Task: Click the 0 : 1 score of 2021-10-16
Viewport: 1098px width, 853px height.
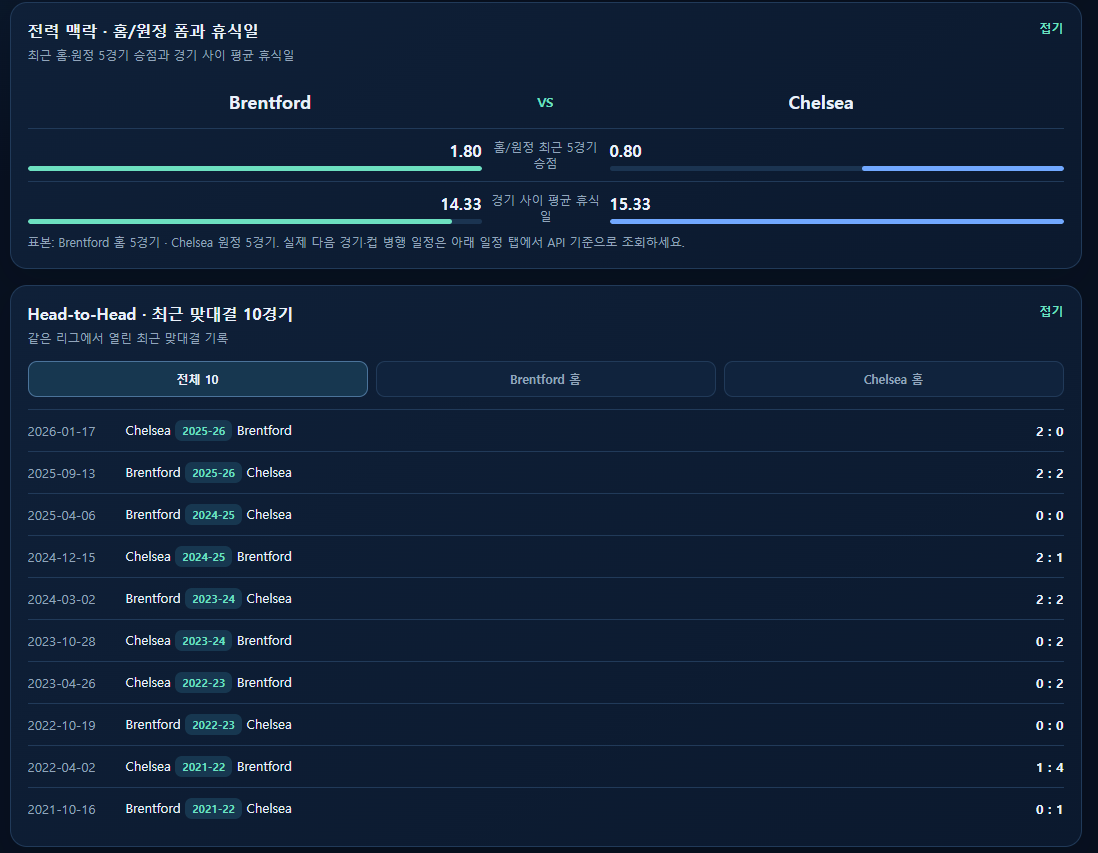Action: [1050, 810]
